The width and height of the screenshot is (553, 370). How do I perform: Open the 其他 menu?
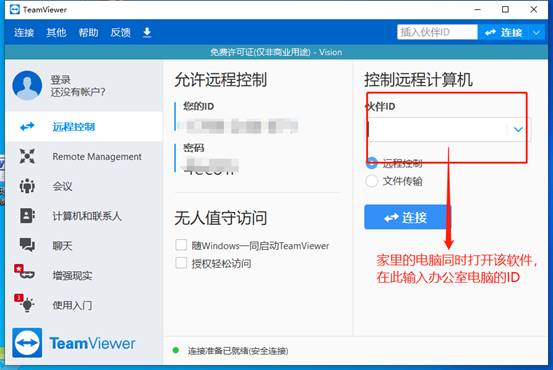[x=56, y=32]
